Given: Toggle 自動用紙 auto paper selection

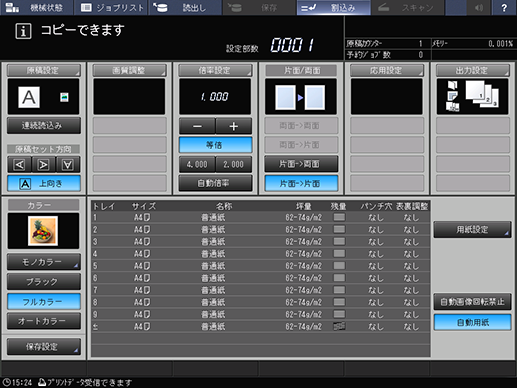Looking at the screenshot, I should coord(472,322).
